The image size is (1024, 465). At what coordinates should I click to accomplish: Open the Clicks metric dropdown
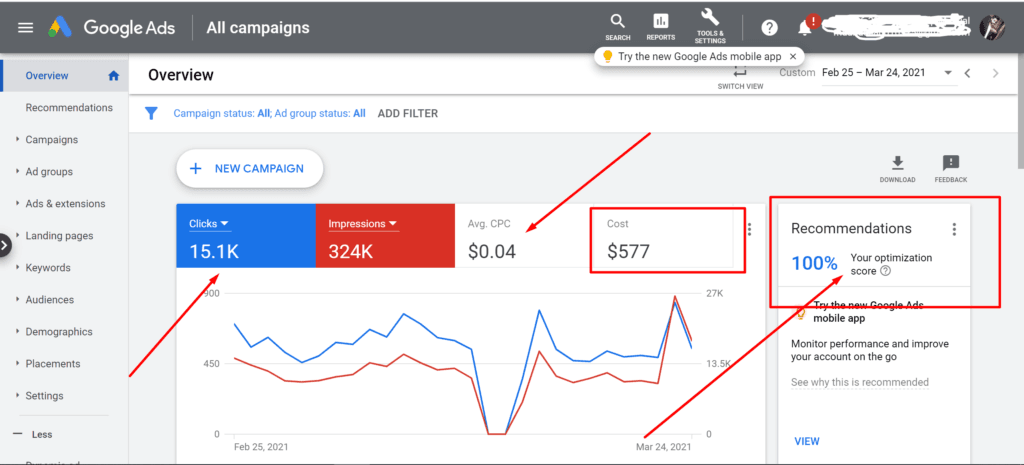(209, 224)
